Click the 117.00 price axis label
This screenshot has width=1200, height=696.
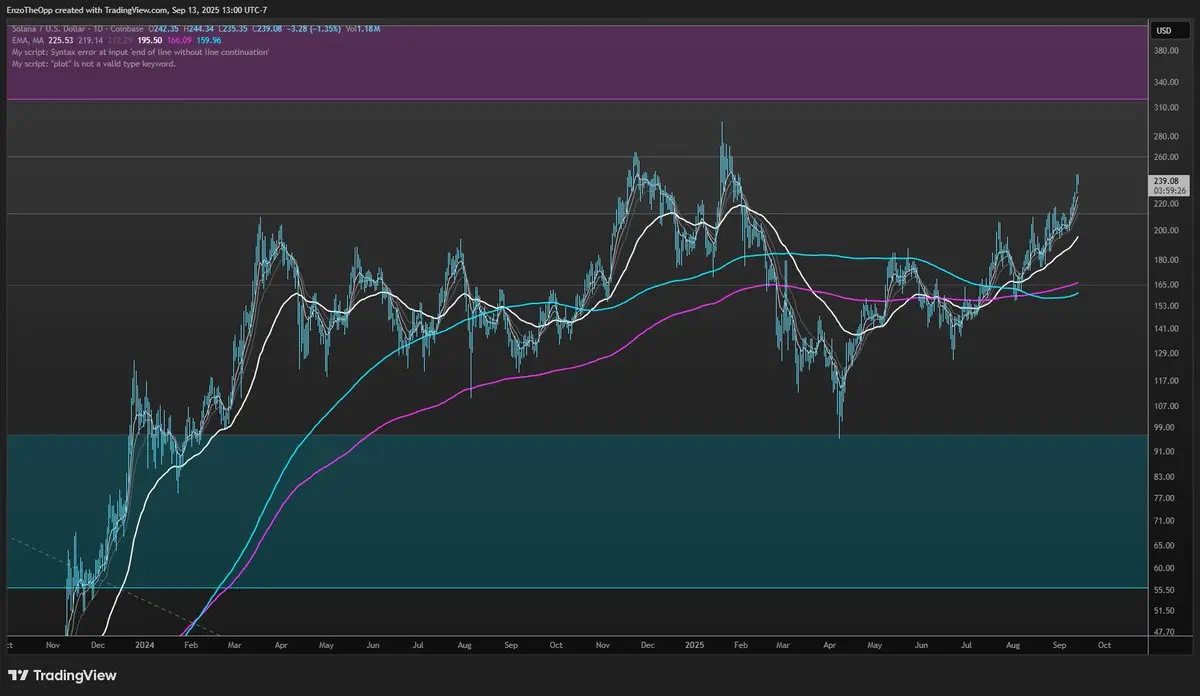click(1166, 381)
